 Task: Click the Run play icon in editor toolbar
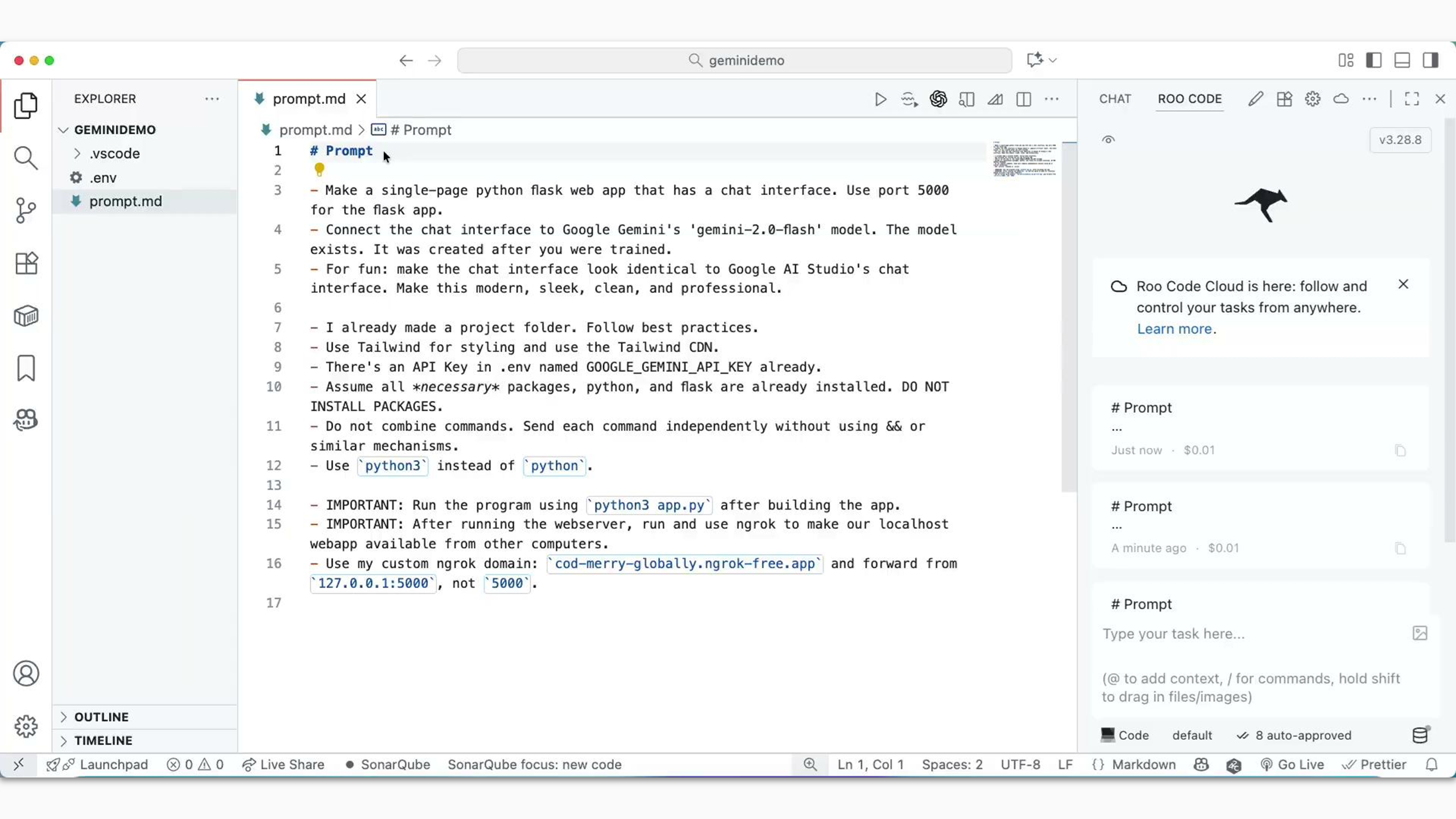(x=880, y=100)
